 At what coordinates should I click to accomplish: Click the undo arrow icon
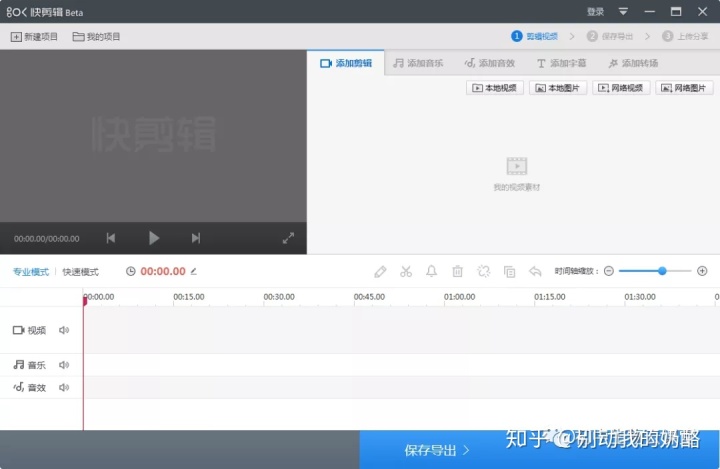[535, 271]
